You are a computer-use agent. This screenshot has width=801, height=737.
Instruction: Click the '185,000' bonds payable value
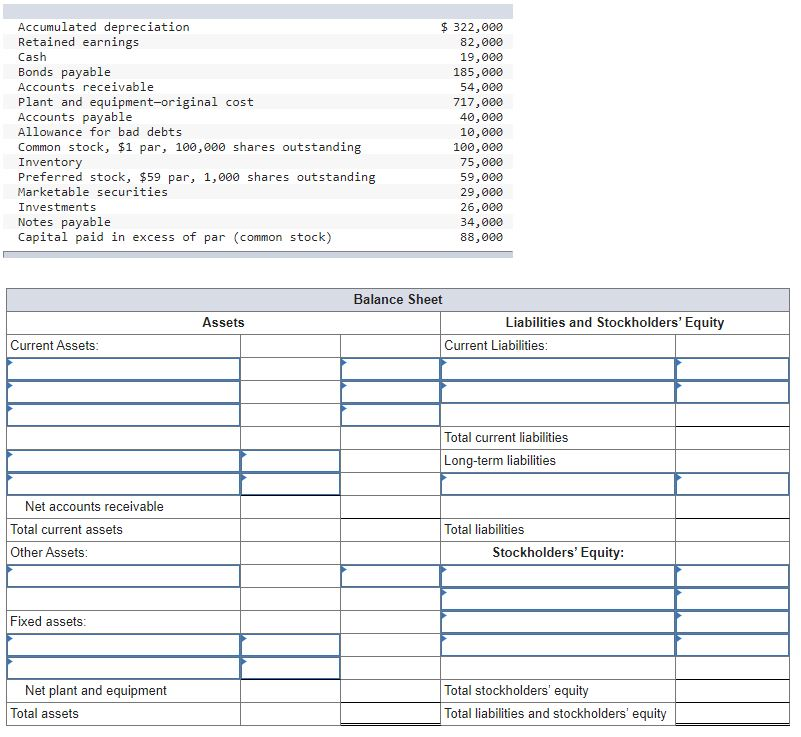tap(478, 72)
